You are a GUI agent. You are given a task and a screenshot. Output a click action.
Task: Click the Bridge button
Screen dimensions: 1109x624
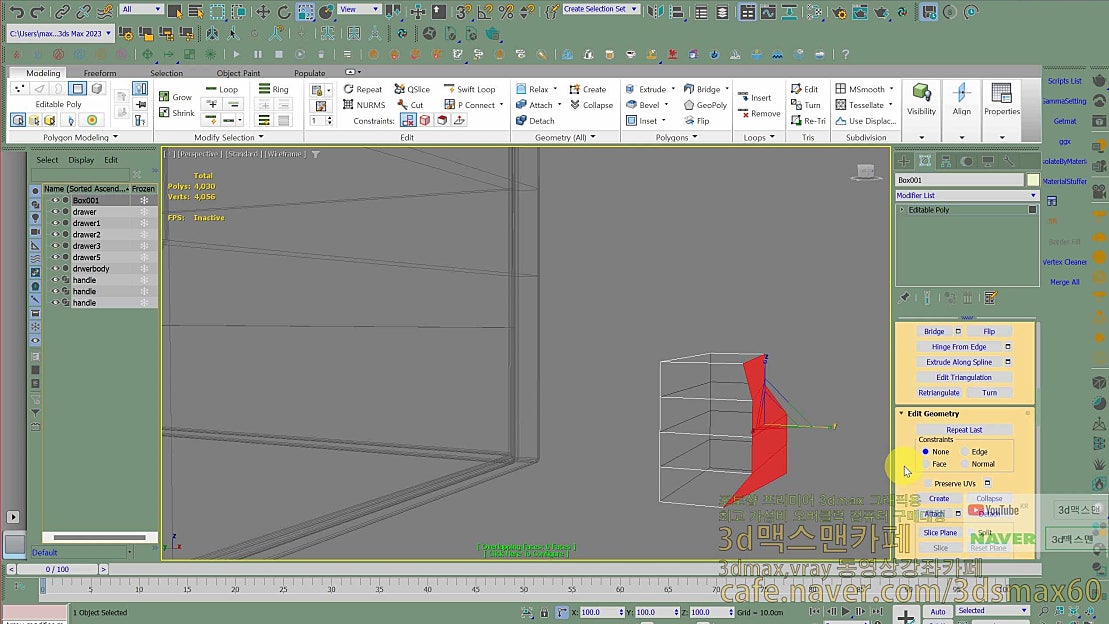932,330
